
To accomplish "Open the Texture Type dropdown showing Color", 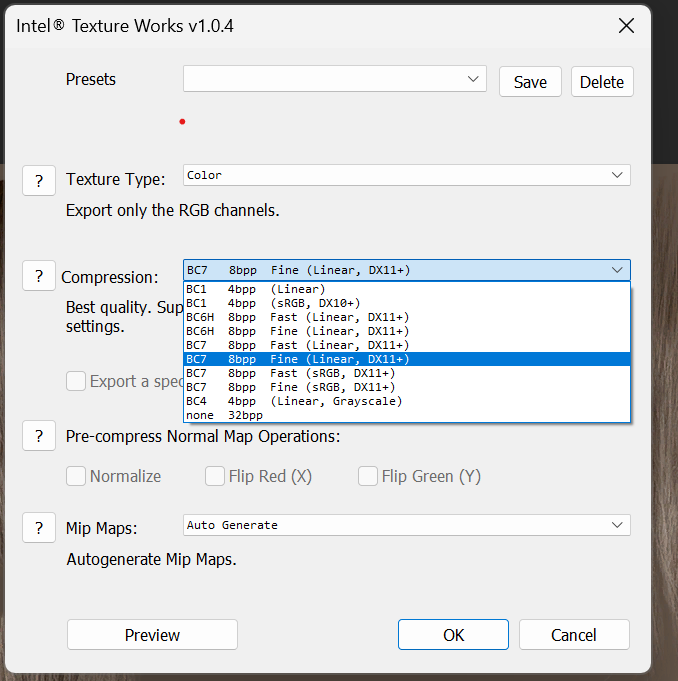I will click(x=407, y=175).
